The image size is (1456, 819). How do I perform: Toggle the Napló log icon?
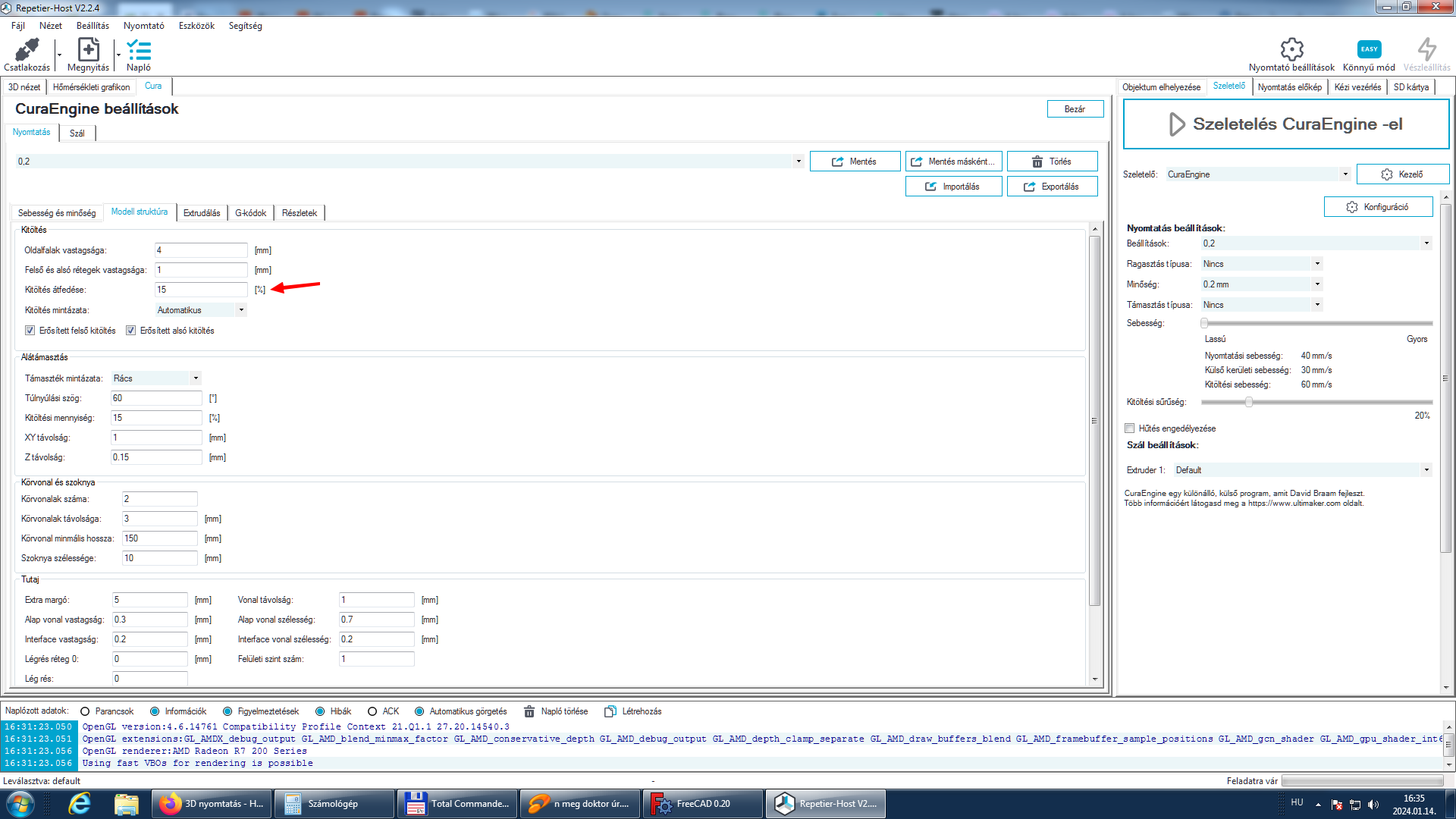(x=139, y=51)
